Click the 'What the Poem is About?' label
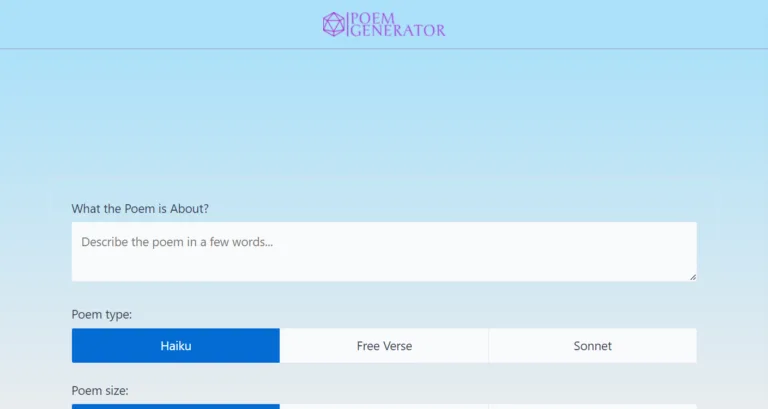The image size is (768, 409). click(x=140, y=209)
